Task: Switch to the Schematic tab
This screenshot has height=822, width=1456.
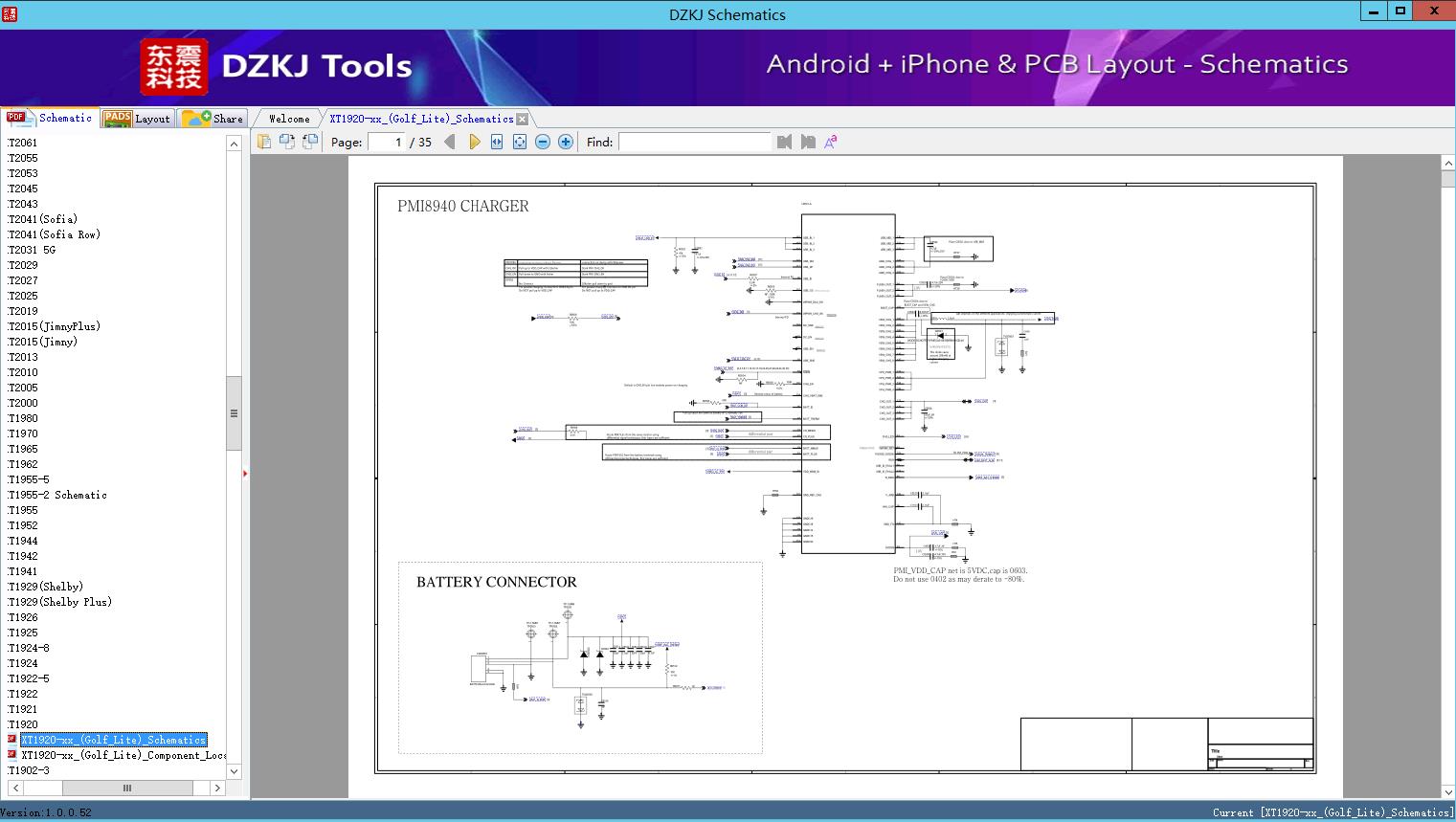Action: (x=50, y=118)
